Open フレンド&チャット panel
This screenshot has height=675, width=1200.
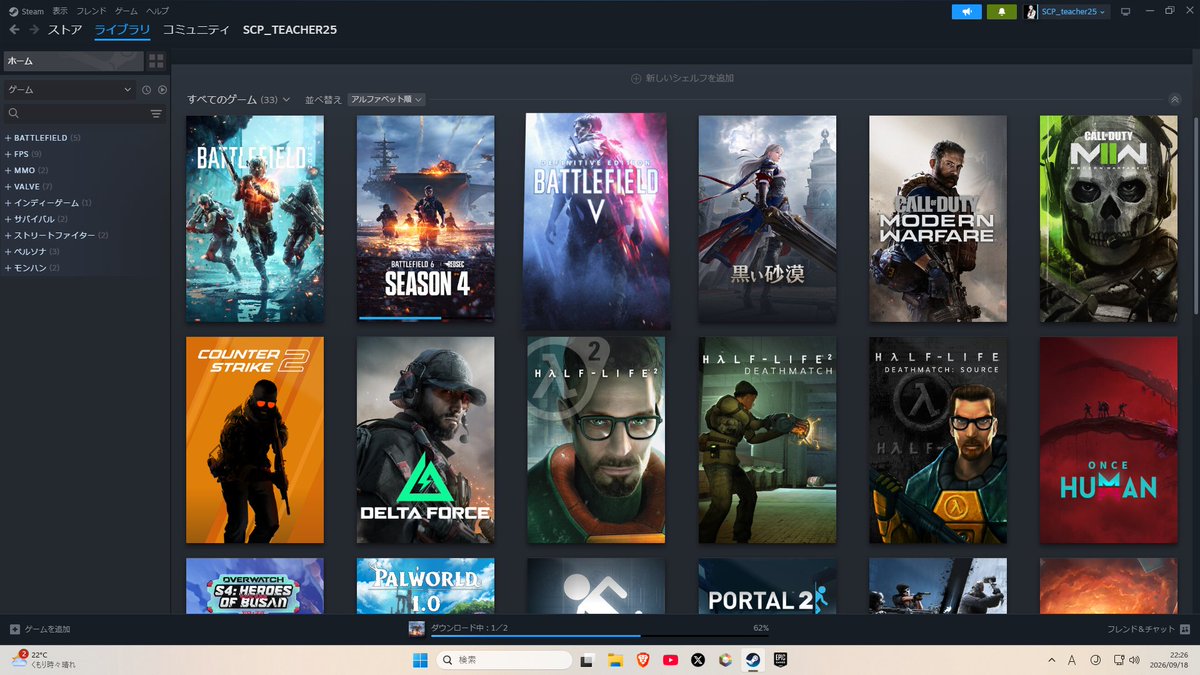point(1148,629)
